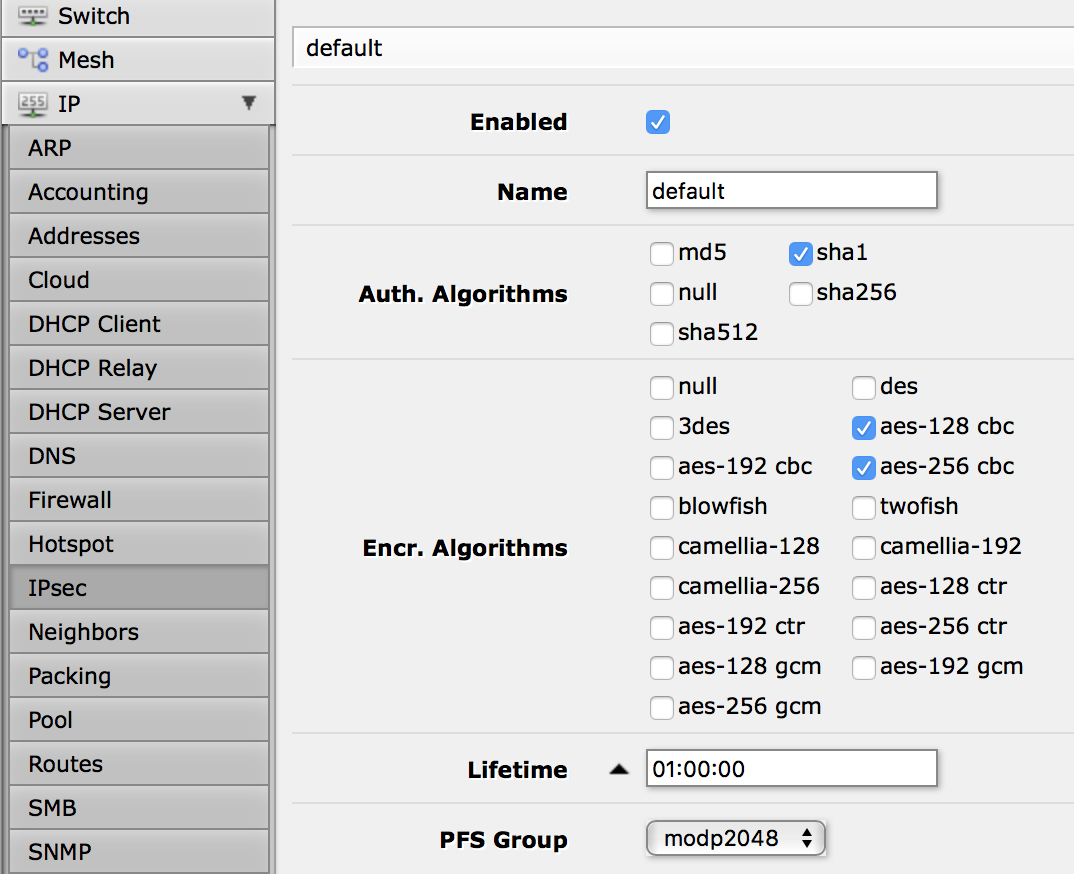Uncheck sha1 auth algorithm
Image resolution: width=1074 pixels, height=874 pixels.
click(x=801, y=253)
